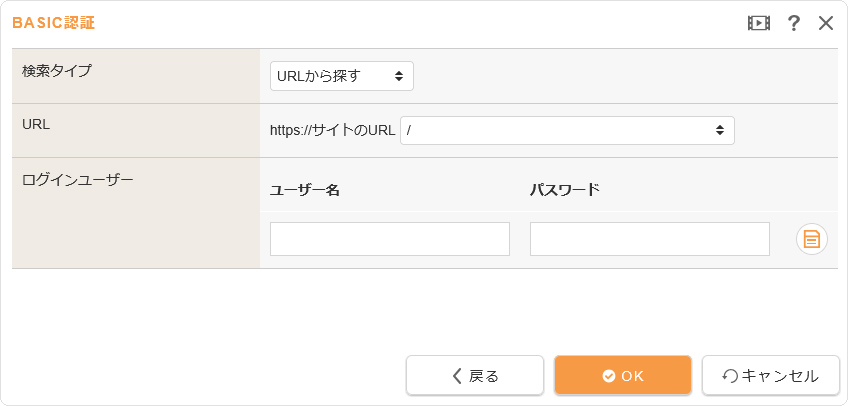
Task: Close the BASIC認証 dialog with X
Action: [826, 23]
